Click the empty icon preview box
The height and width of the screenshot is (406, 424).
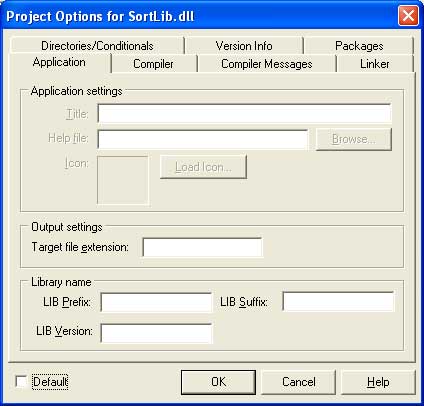tap(123, 180)
